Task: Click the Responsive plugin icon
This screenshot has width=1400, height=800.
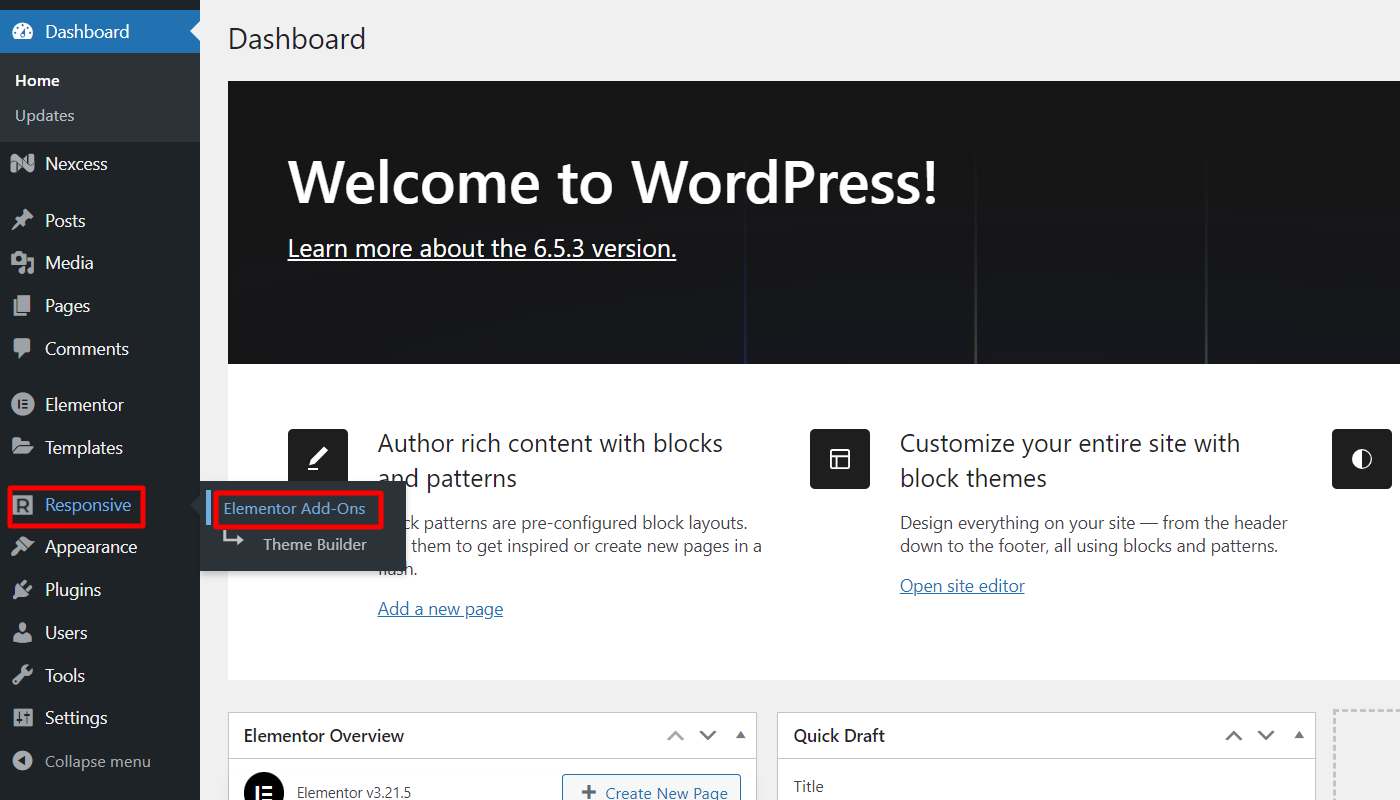Action: pyautogui.click(x=22, y=506)
